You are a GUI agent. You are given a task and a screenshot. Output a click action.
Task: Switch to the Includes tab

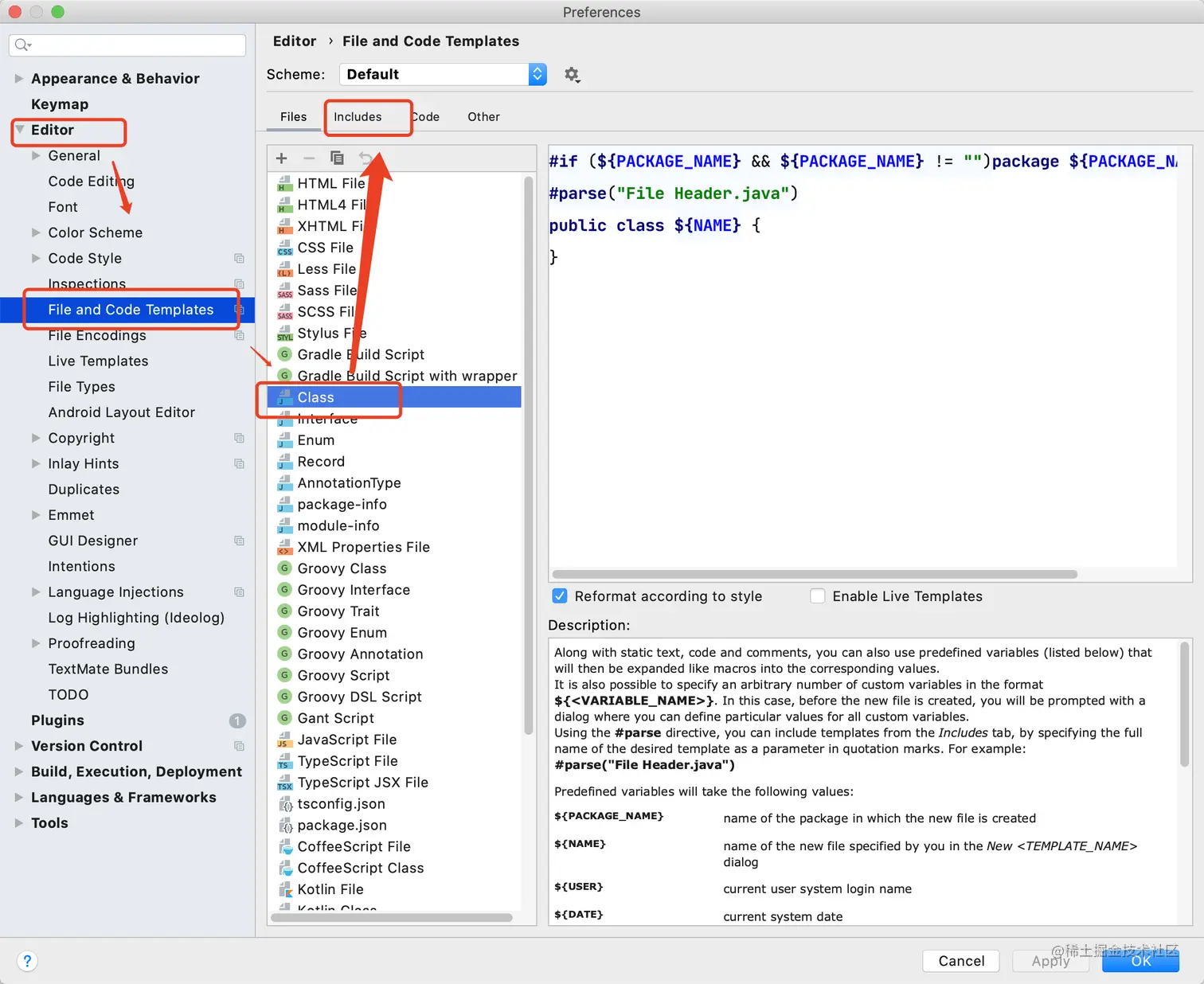click(358, 117)
